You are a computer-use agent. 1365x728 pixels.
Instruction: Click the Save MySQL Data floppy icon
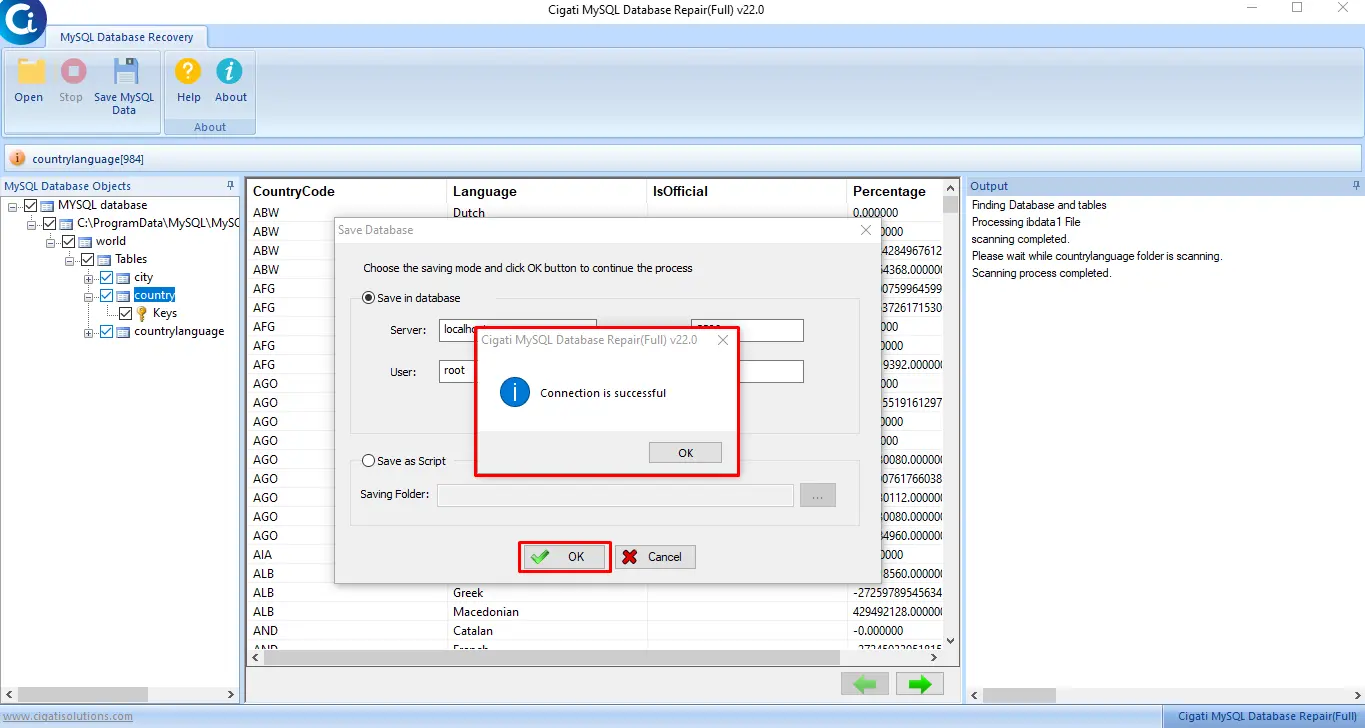(x=125, y=72)
